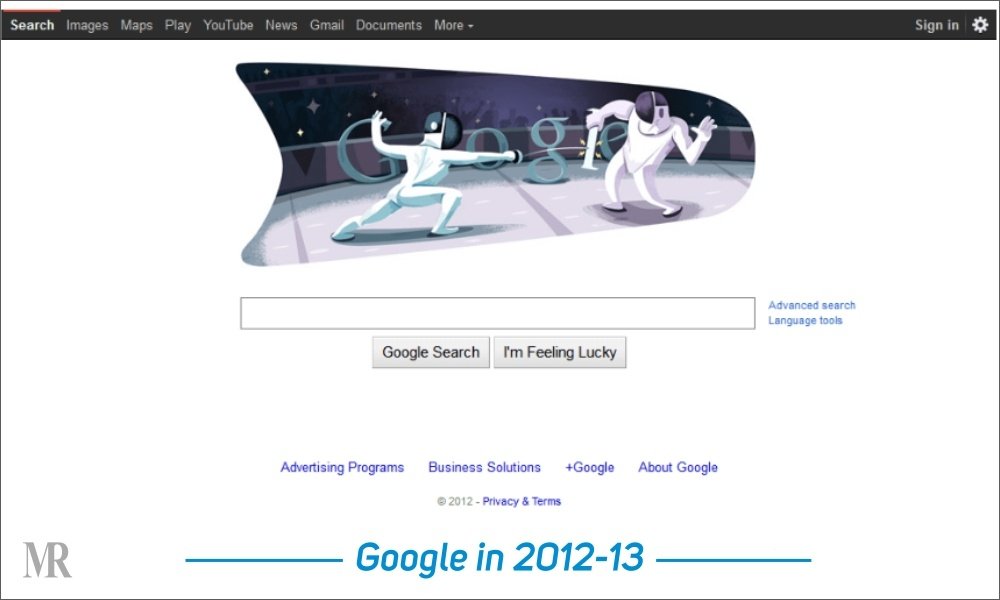Open the Privacy & Terms link
Image resolution: width=1000 pixels, height=600 pixels.
(521, 501)
